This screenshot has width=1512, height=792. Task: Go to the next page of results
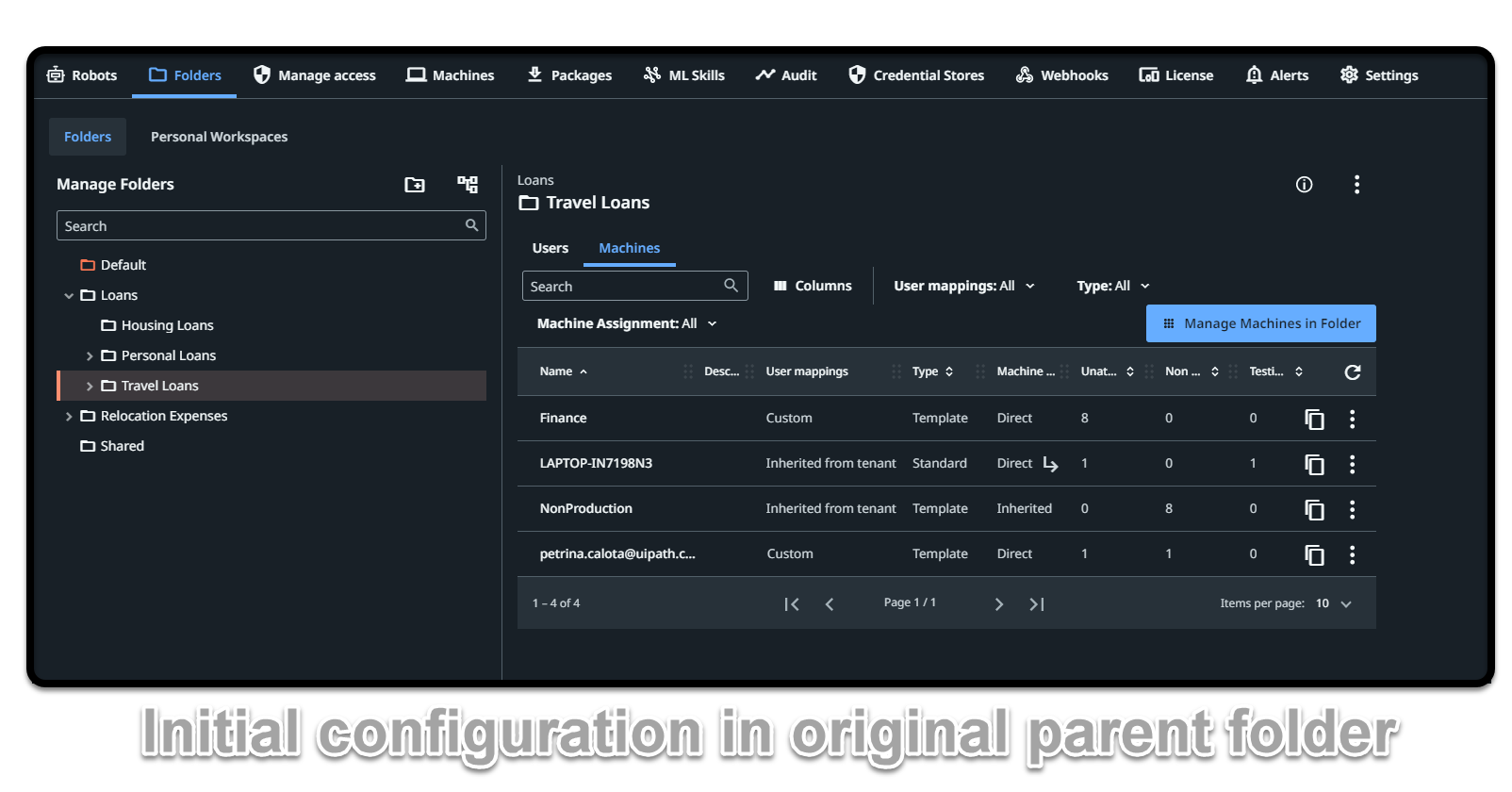click(999, 604)
